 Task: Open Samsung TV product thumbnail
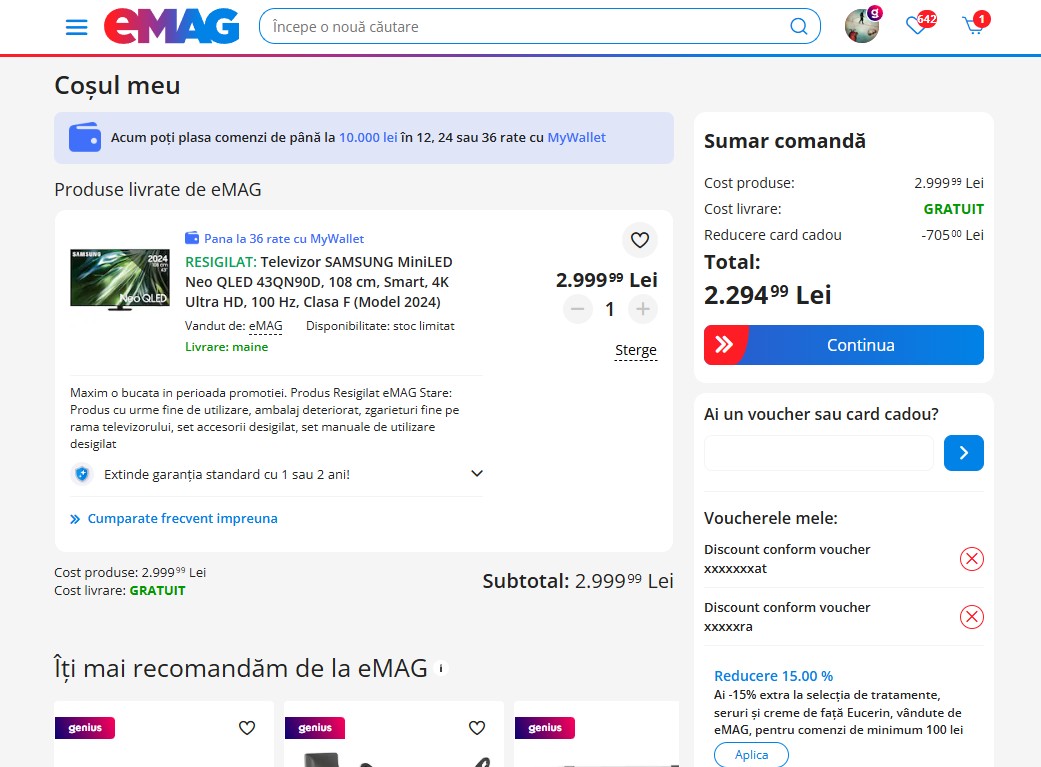pos(120,280)
